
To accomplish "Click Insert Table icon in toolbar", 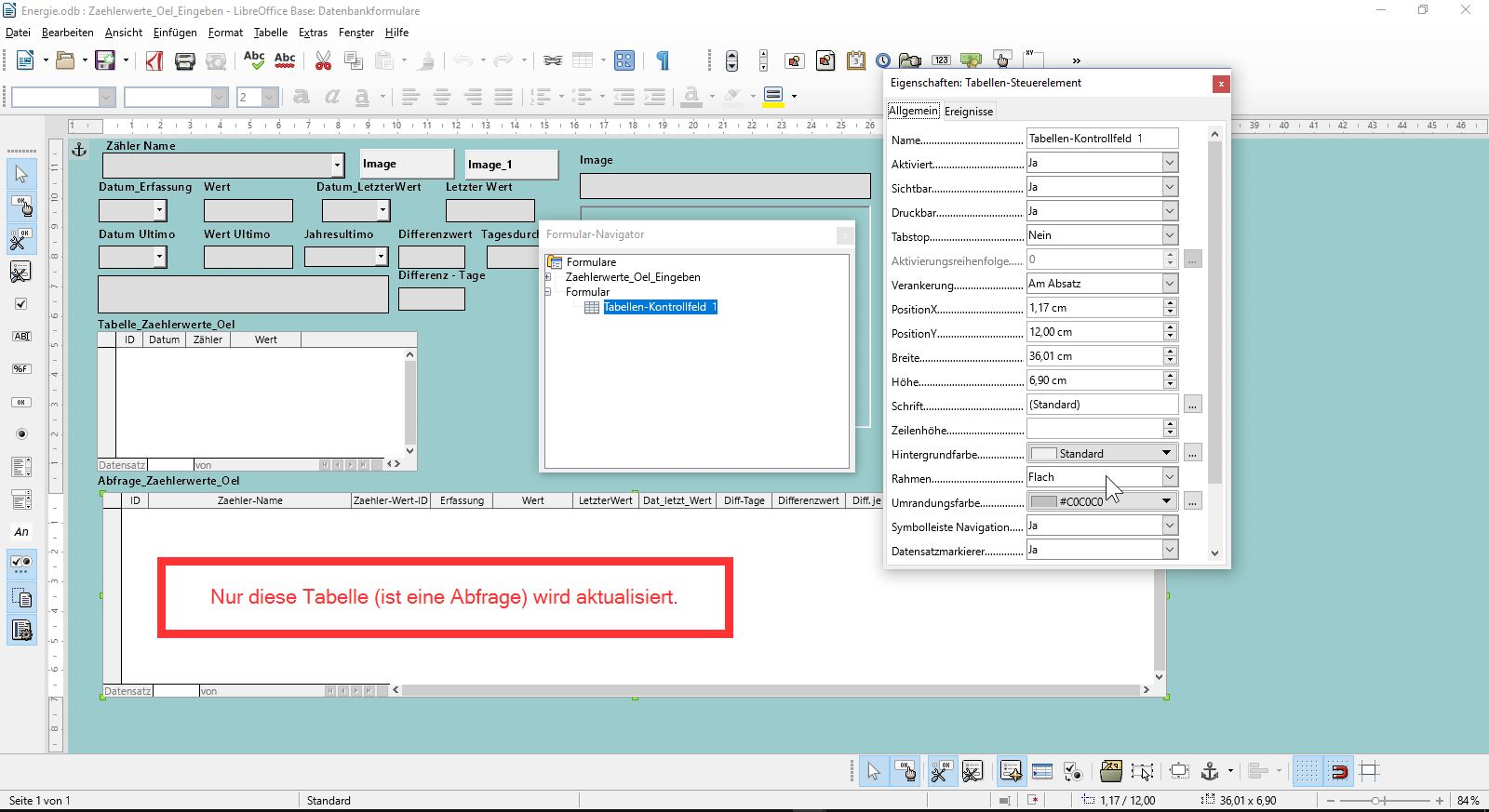I will (583, 60).
